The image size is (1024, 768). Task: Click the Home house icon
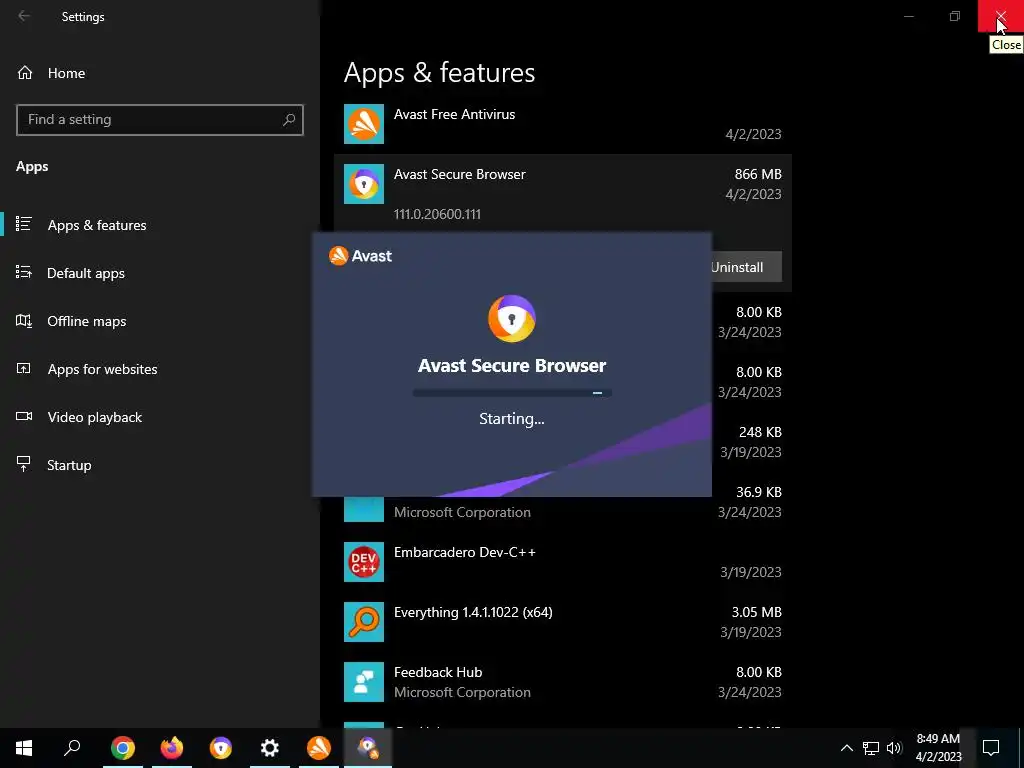click(x=25, y=72)
